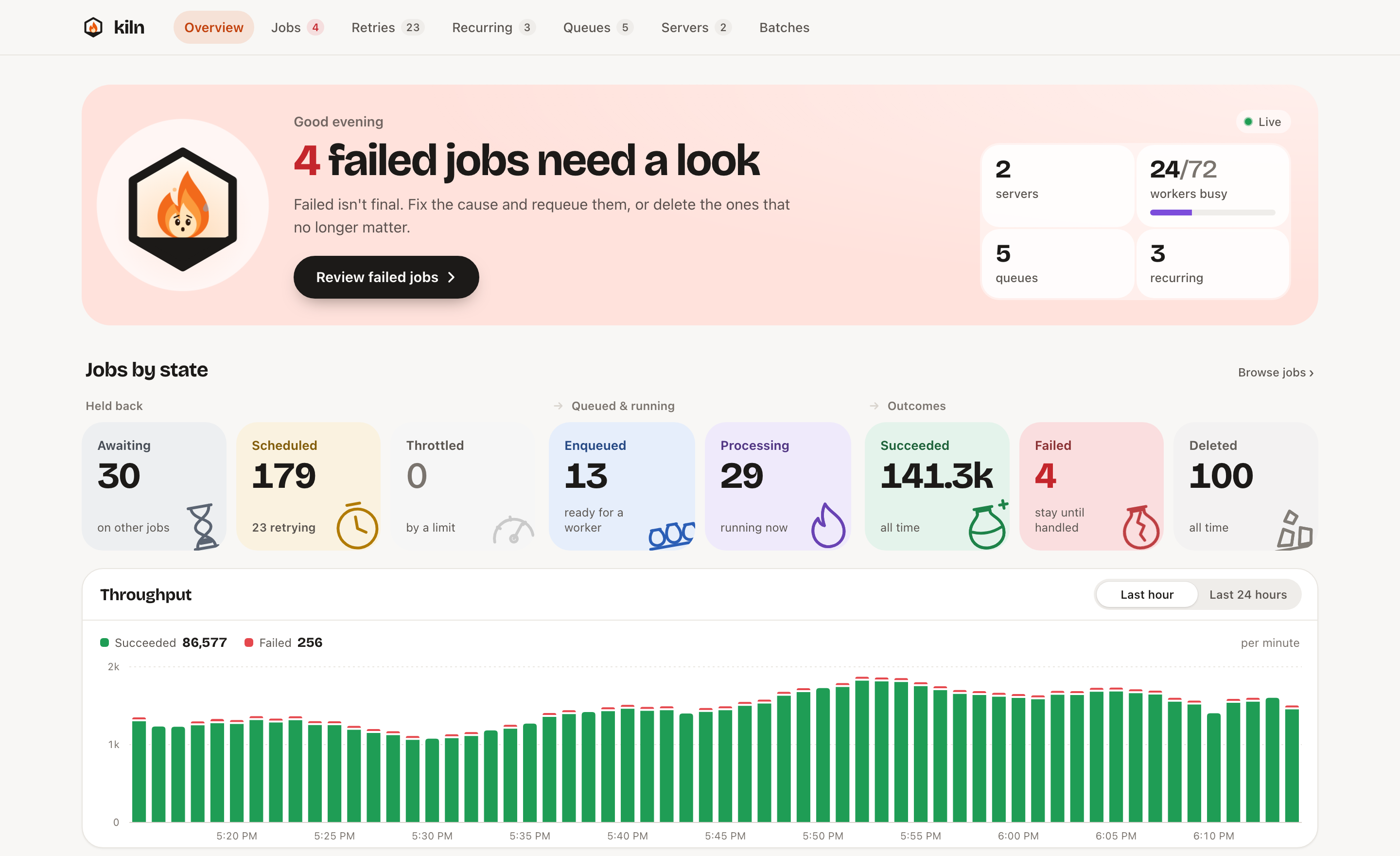Screen dimensions: 1400x856
Task: Click the arrow icon before Outcomes
Action: click(874, 406)
